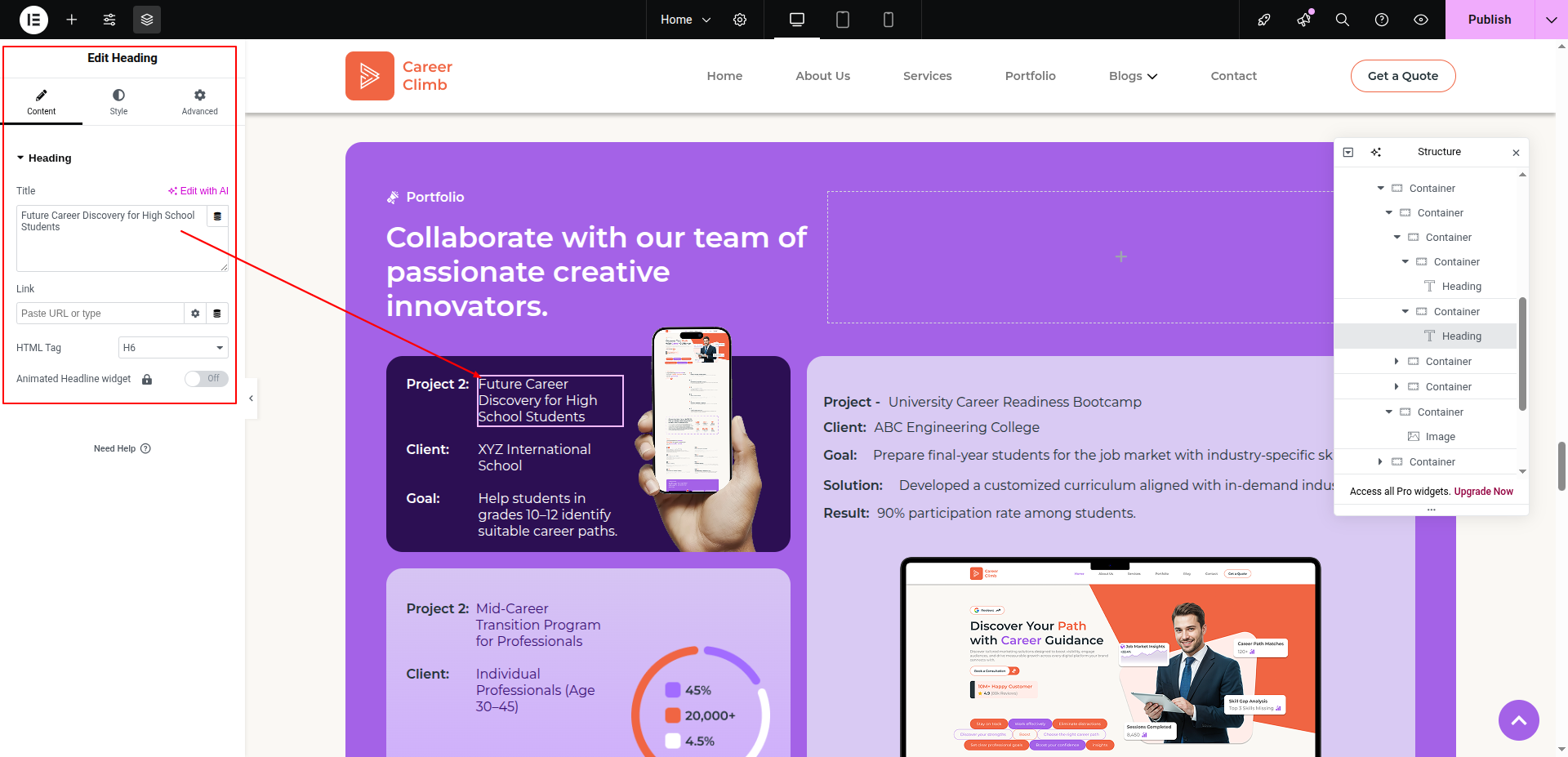1568x757 pixels.
Task: Click Edit with AI link
Action: click(x=198, y=191)
